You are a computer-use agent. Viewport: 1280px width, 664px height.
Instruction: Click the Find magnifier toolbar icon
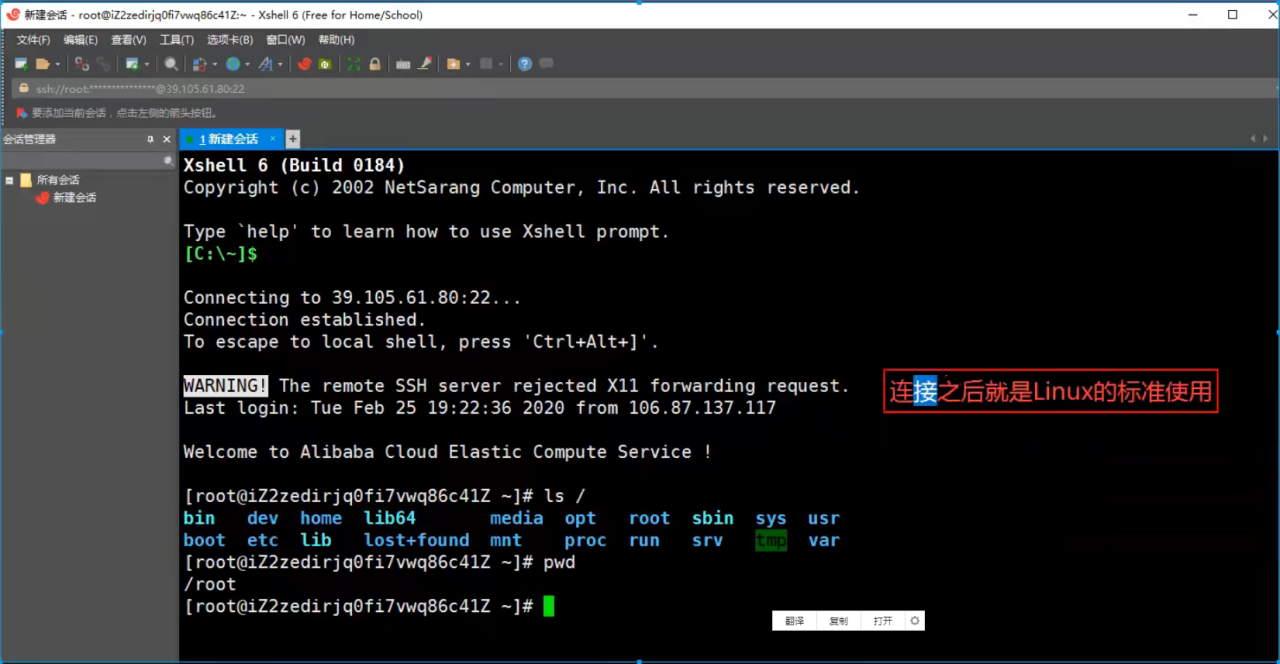pyautogui.click(x=171, y=64)
